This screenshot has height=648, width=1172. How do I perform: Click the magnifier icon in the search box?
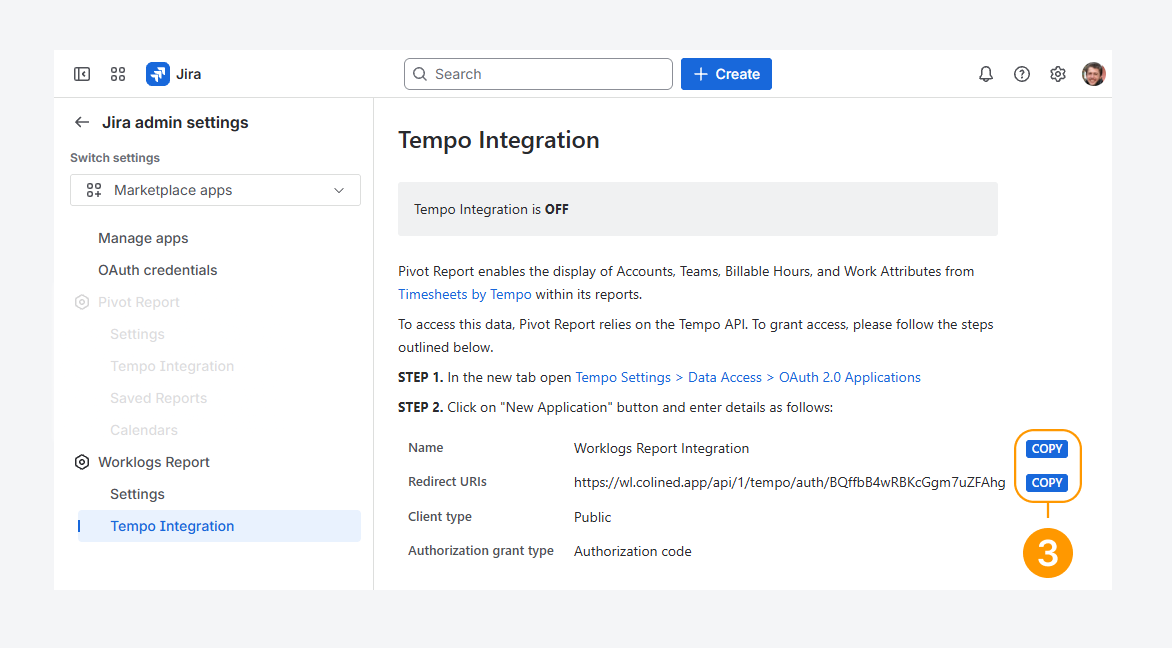[x=420, y=74]
